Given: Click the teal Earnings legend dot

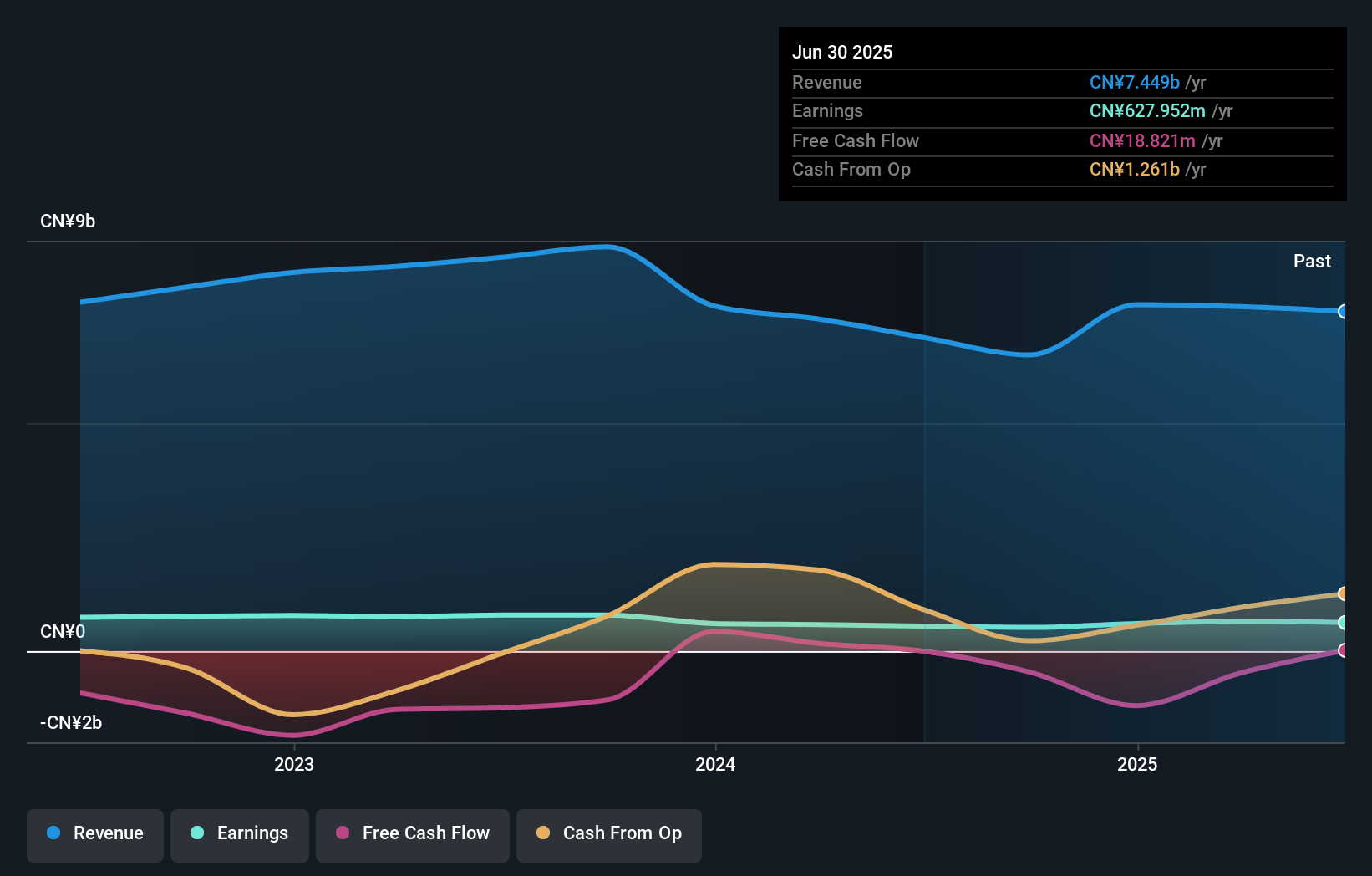Looking at the screenshot, I should (x=197, y=833).
